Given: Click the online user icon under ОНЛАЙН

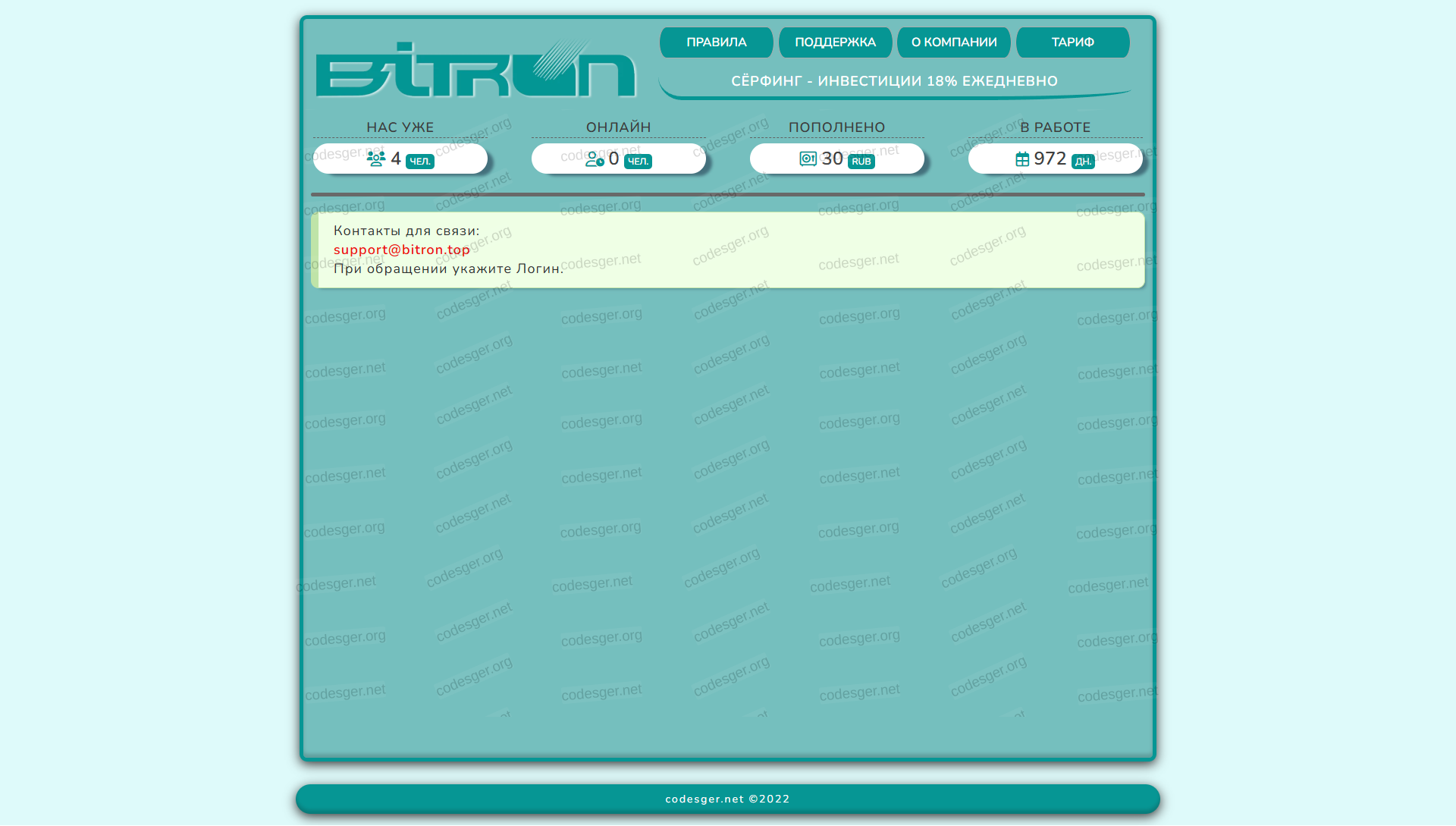Looking at the screenshot, I should click(595, 159).
